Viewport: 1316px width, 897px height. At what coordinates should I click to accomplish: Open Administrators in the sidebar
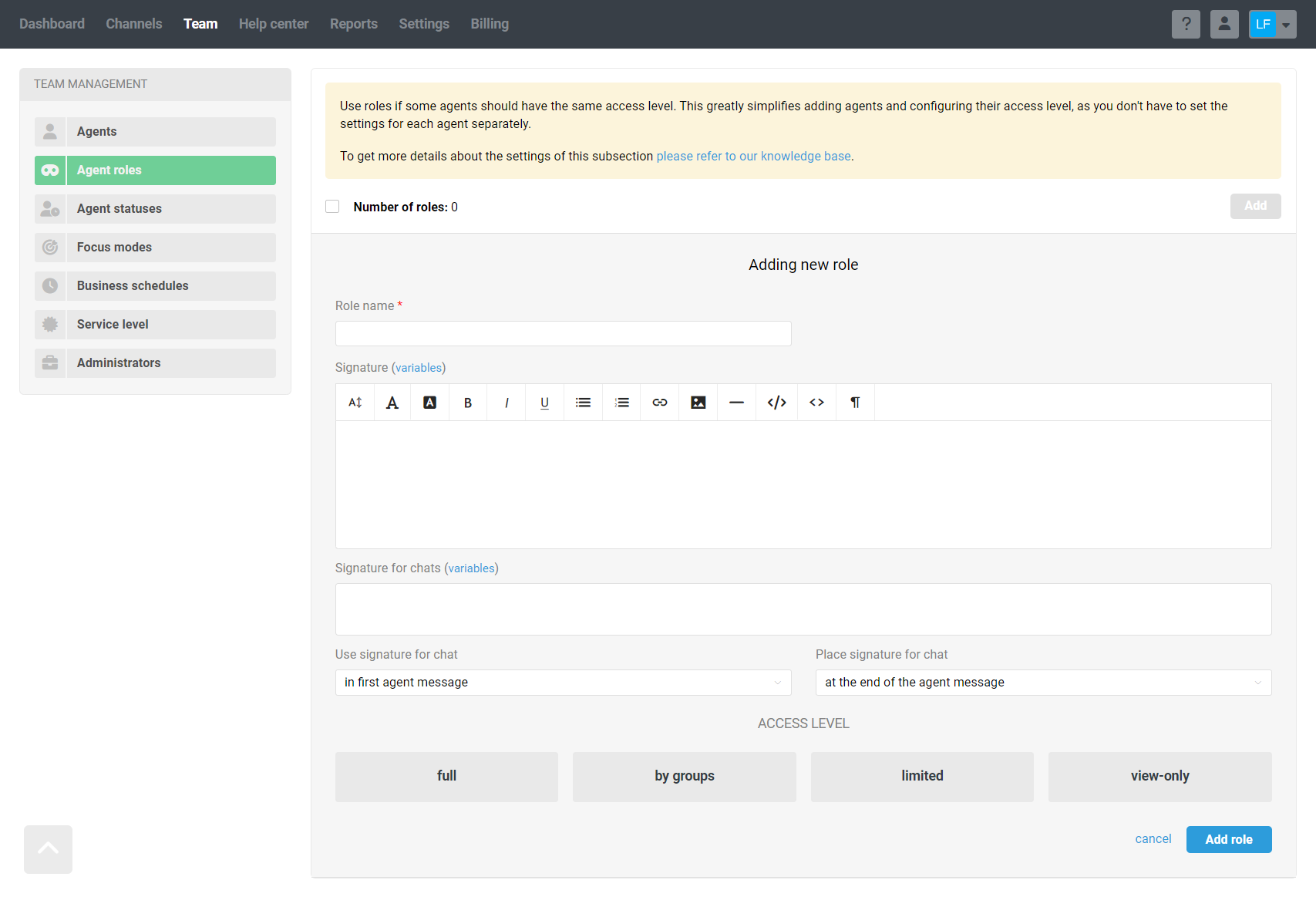coord(171,363)
